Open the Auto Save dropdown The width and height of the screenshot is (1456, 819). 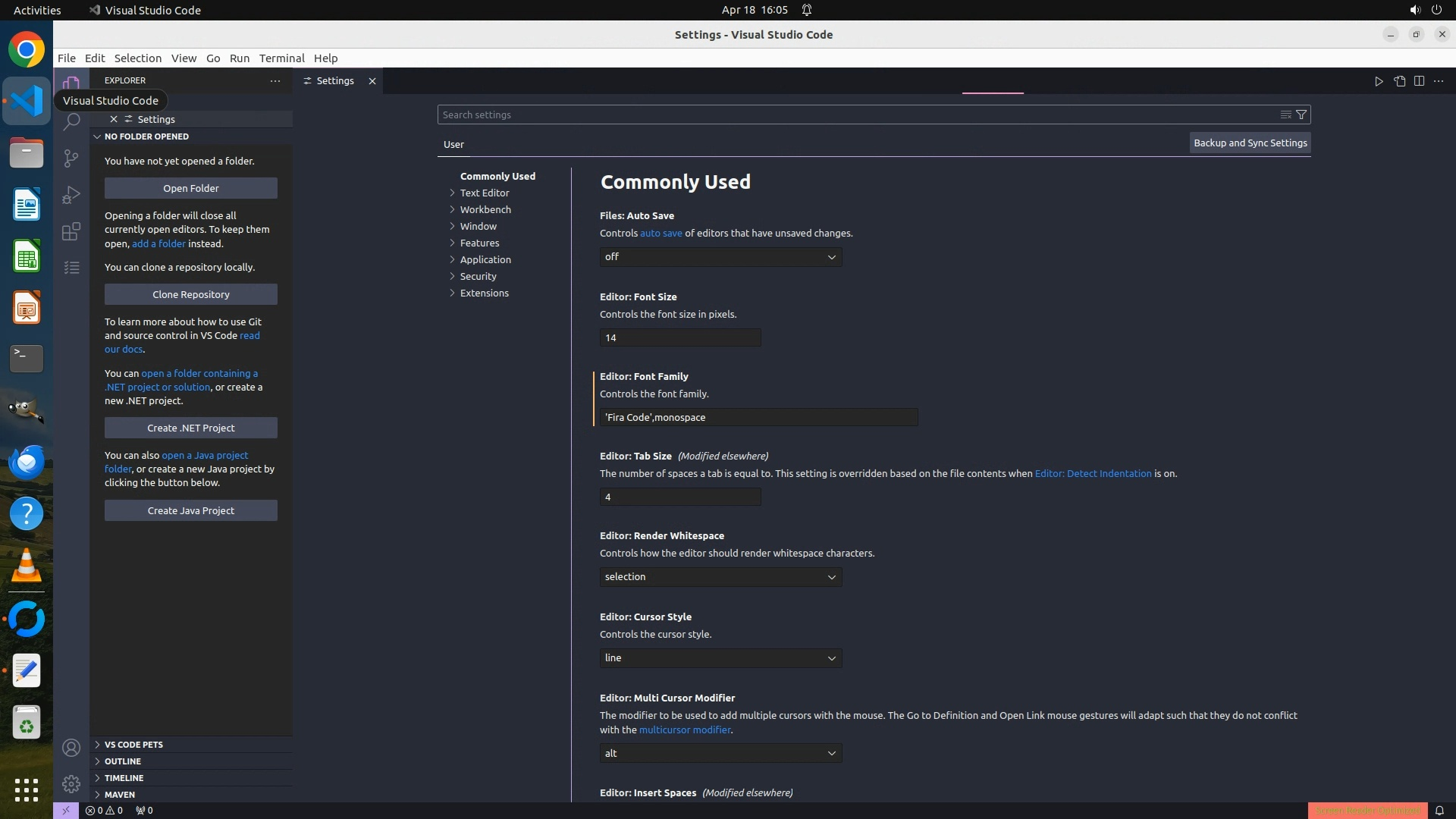[x=720, y=257]
